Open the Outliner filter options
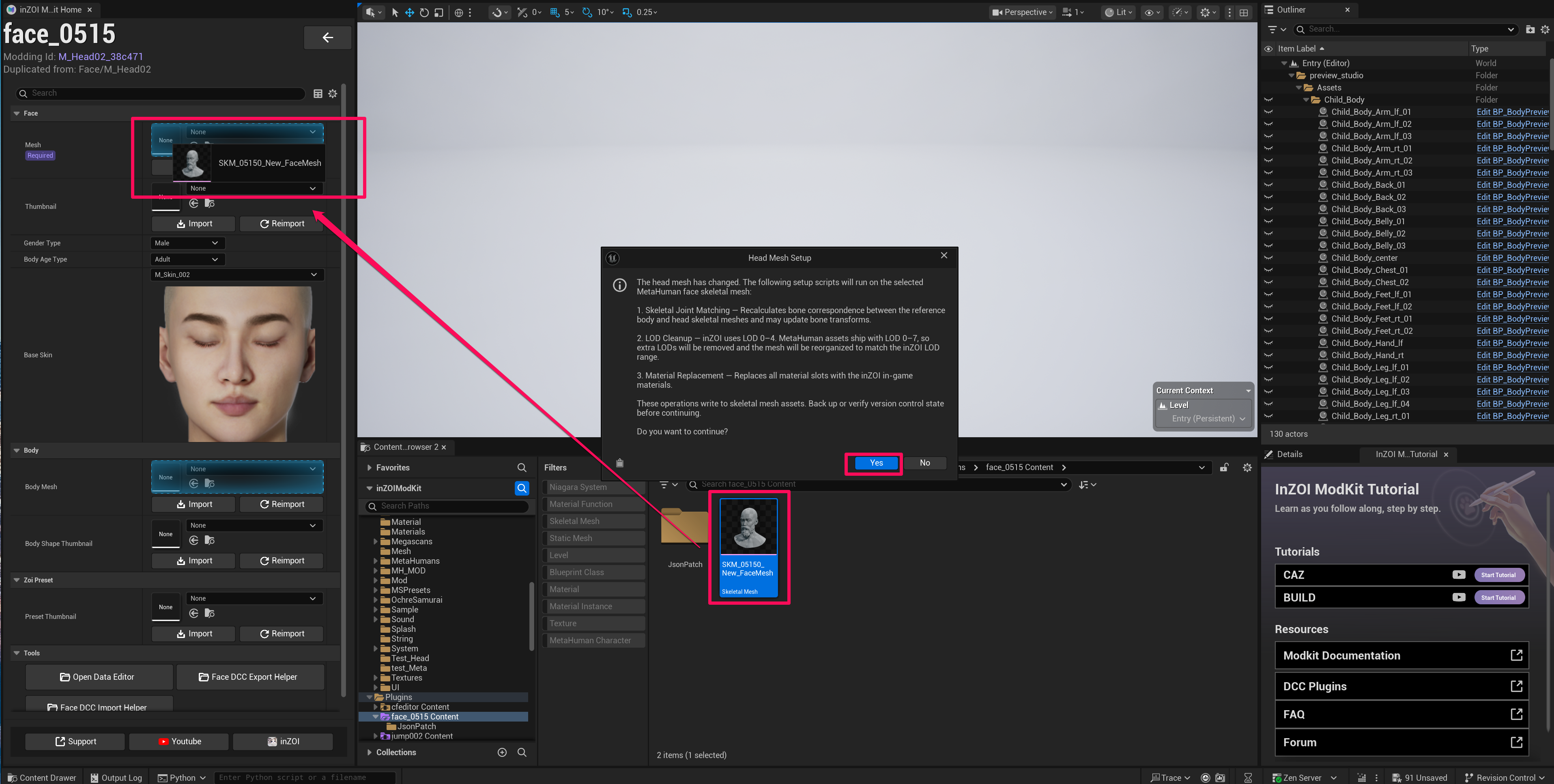This screenshot has width=1554, height=784. click(1277, 29)
